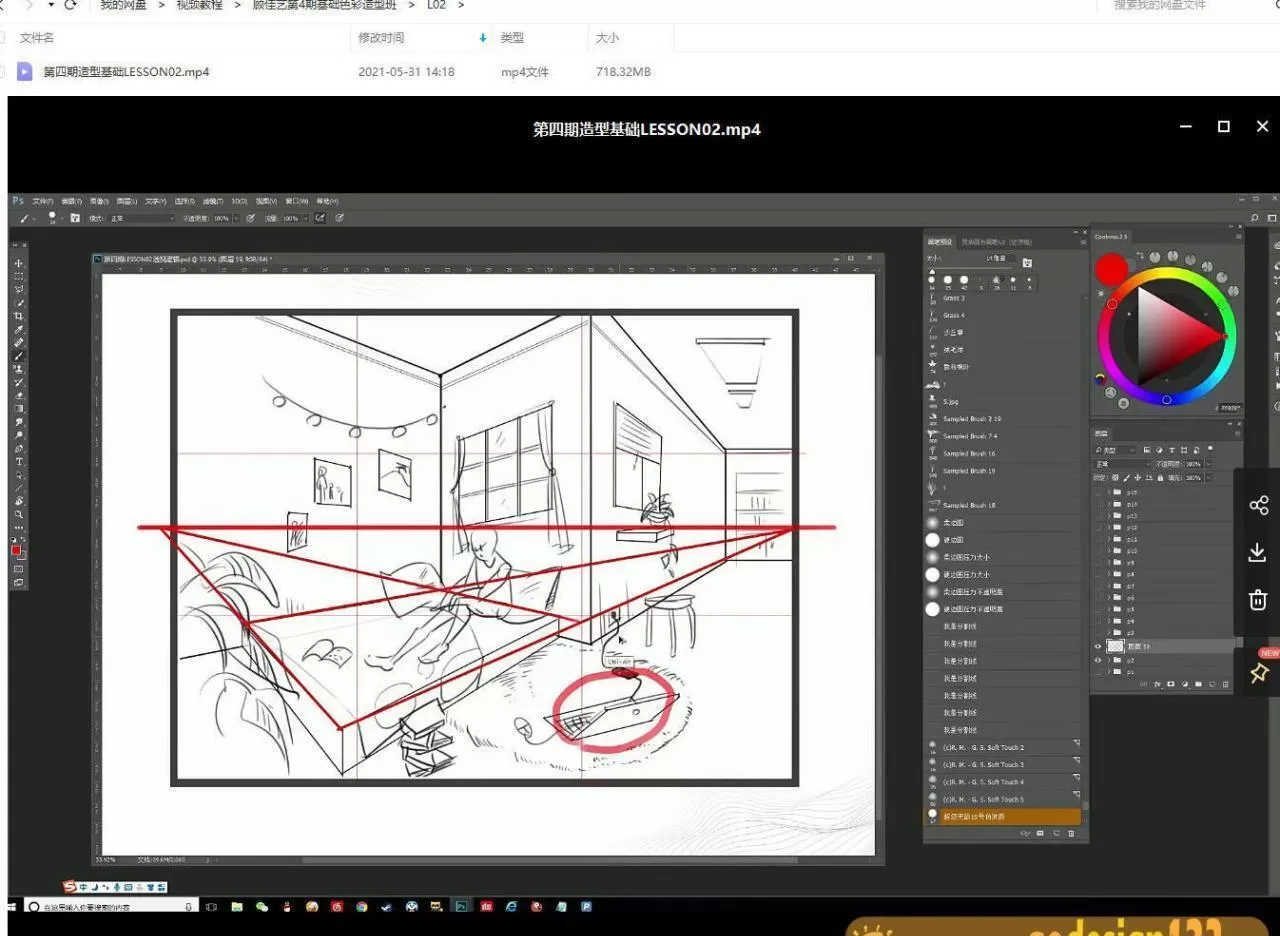Open the 文件 menu in Photoshop

(42, 201)
